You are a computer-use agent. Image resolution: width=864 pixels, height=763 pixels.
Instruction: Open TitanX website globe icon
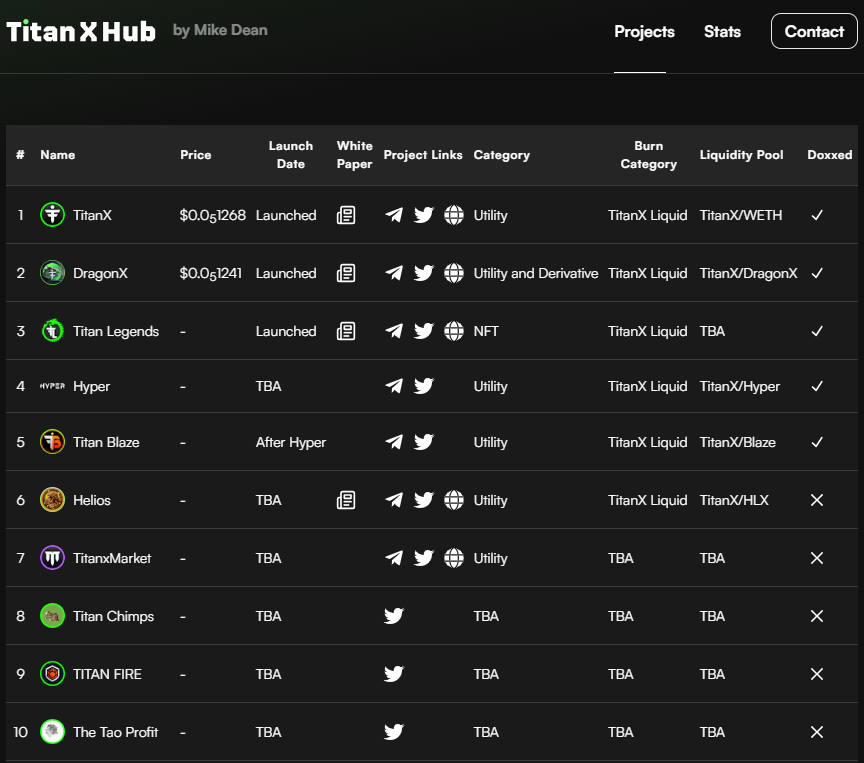[x=454, y=215]
